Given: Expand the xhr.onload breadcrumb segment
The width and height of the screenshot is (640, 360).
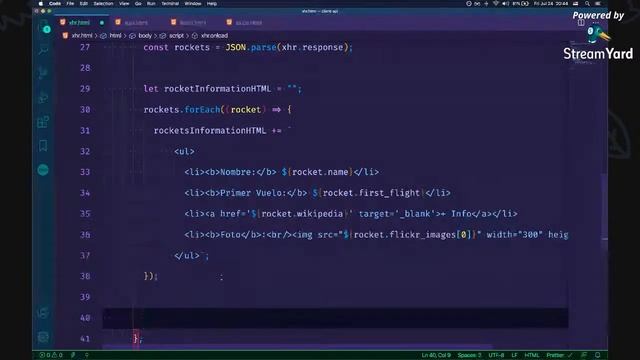Looking at the screenshot, I should [214, 36].
